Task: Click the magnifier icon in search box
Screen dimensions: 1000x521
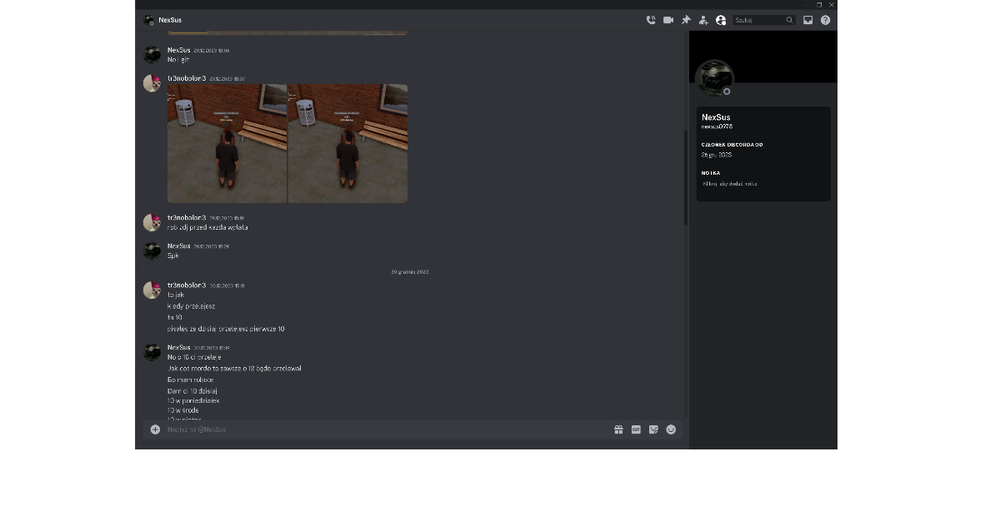Action: click(x=790, y=20)
